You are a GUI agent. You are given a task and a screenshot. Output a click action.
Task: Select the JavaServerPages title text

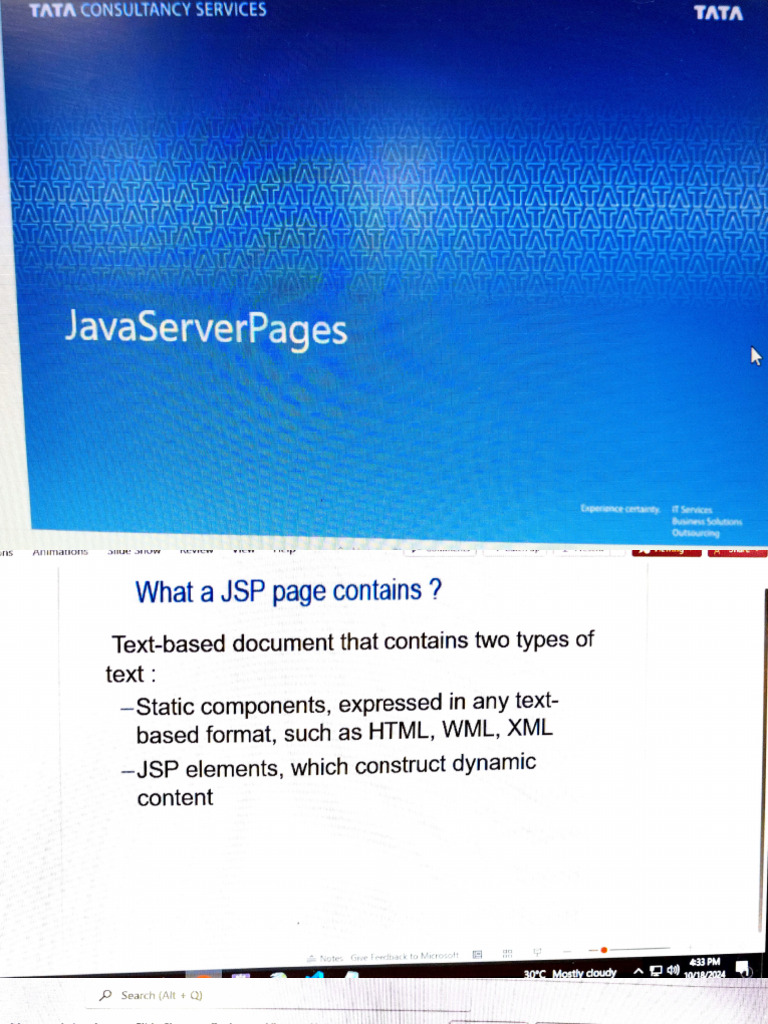(x=206, y=328)
